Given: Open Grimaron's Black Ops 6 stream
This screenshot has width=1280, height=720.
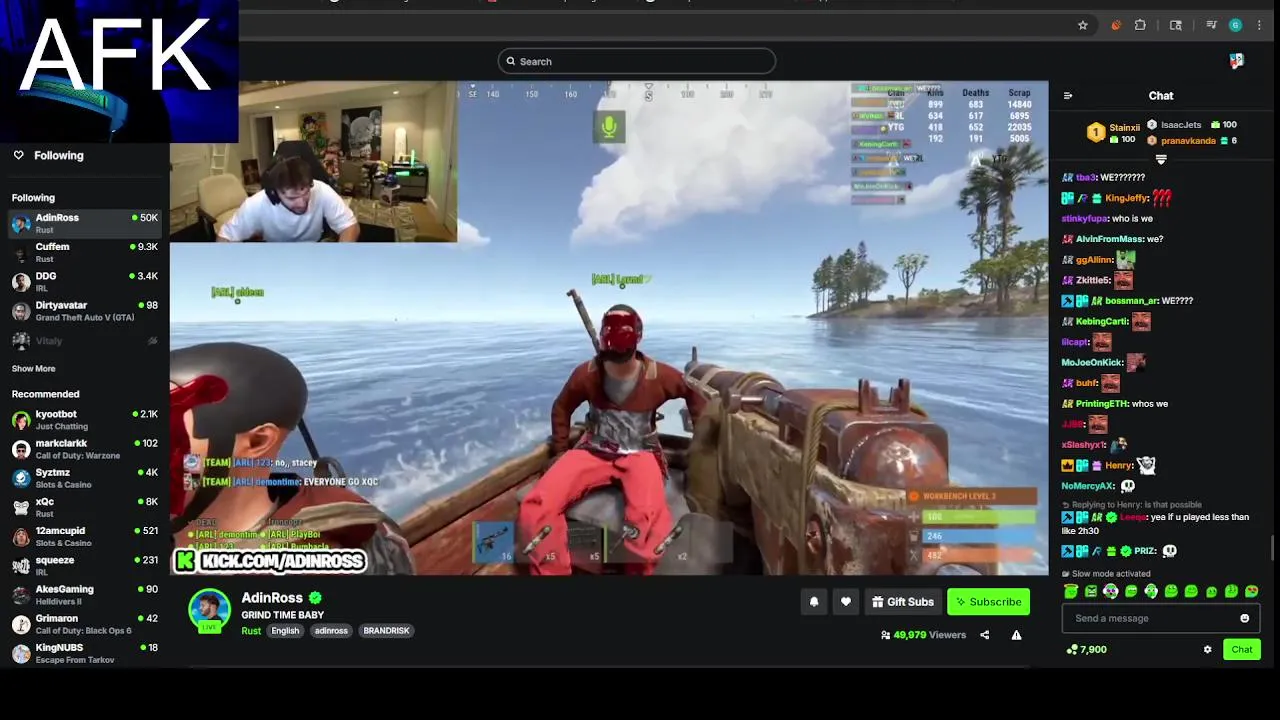Looking at the screenshot, I should (84, 624).
